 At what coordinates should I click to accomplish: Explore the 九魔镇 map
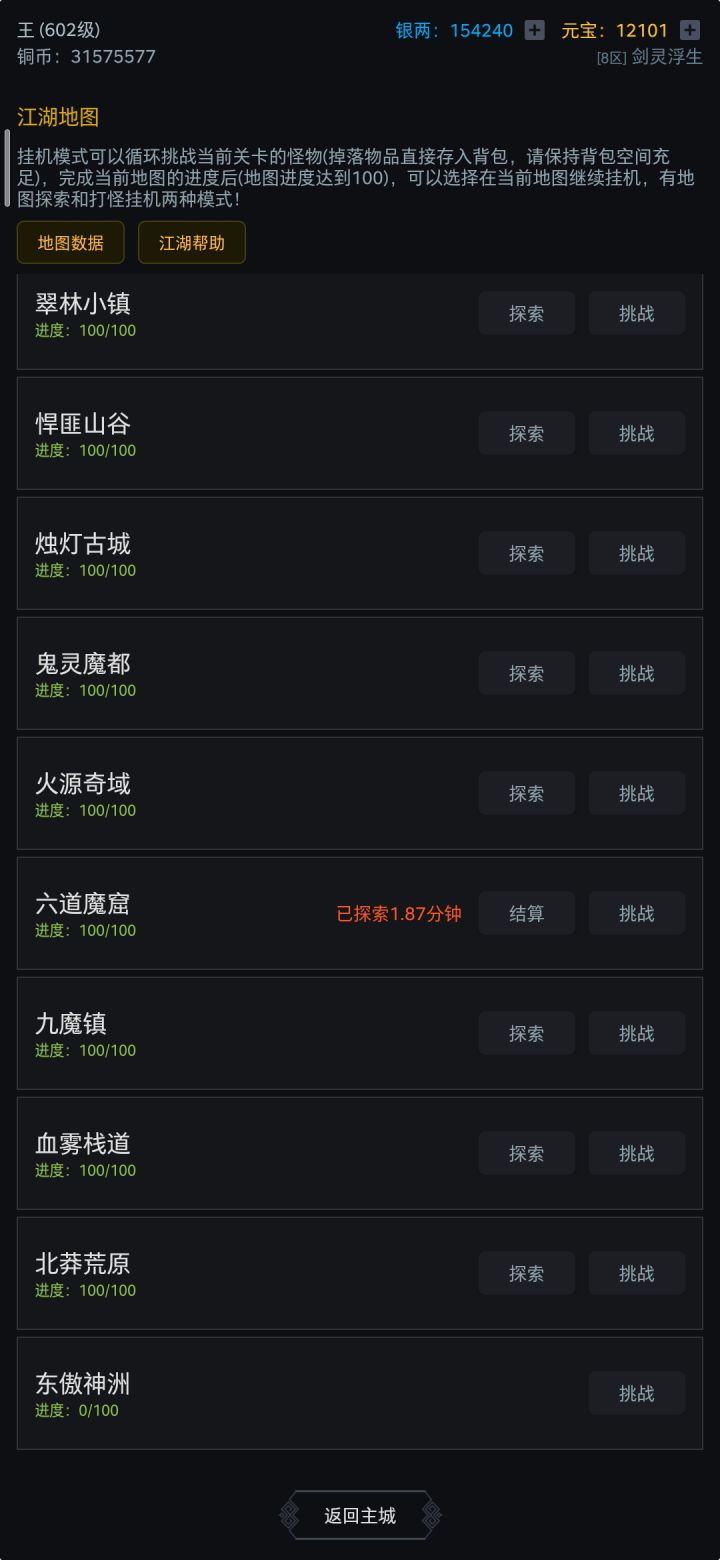point(527,1033)
